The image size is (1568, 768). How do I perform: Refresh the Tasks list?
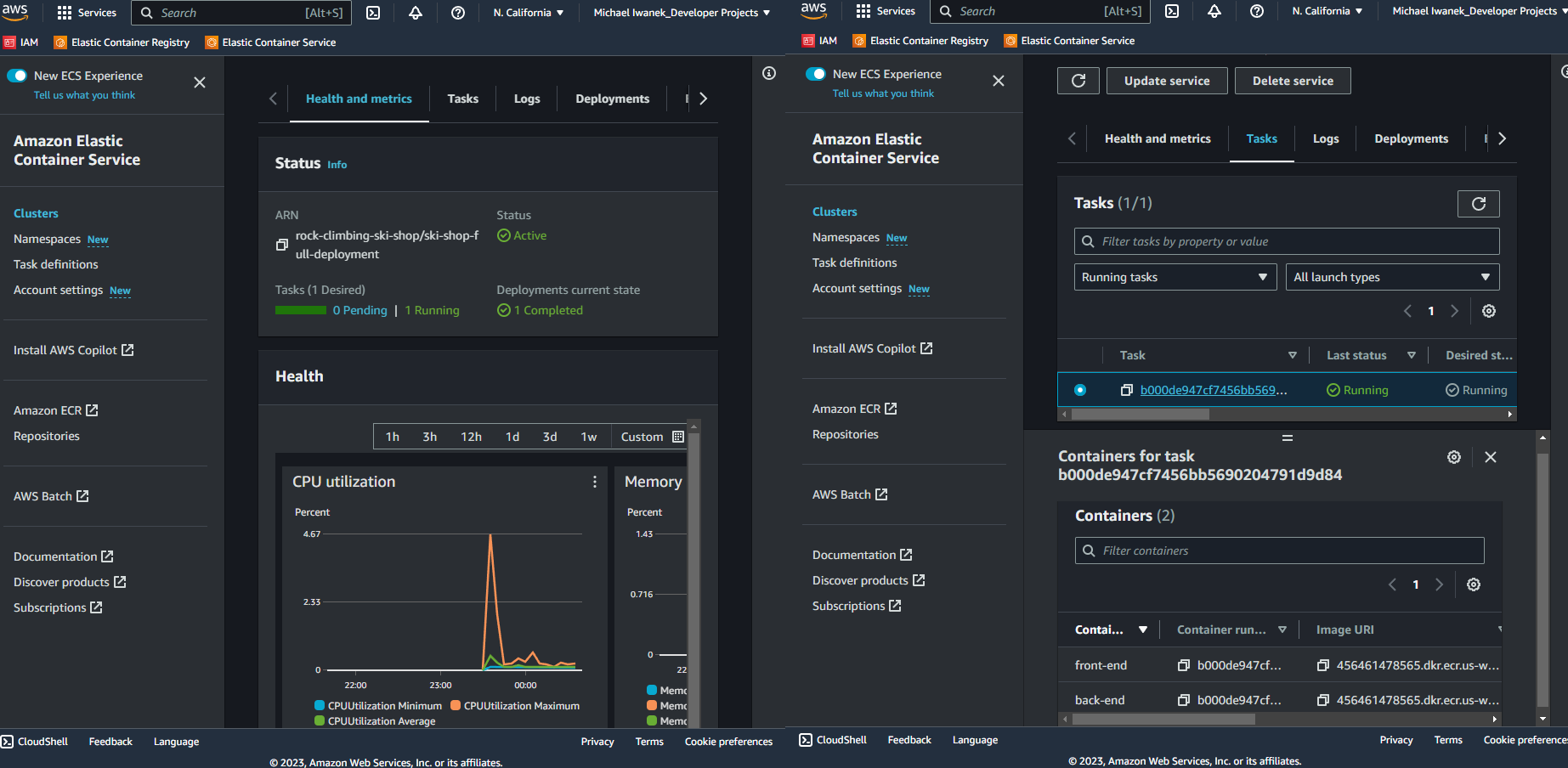tap(1479, 204)
